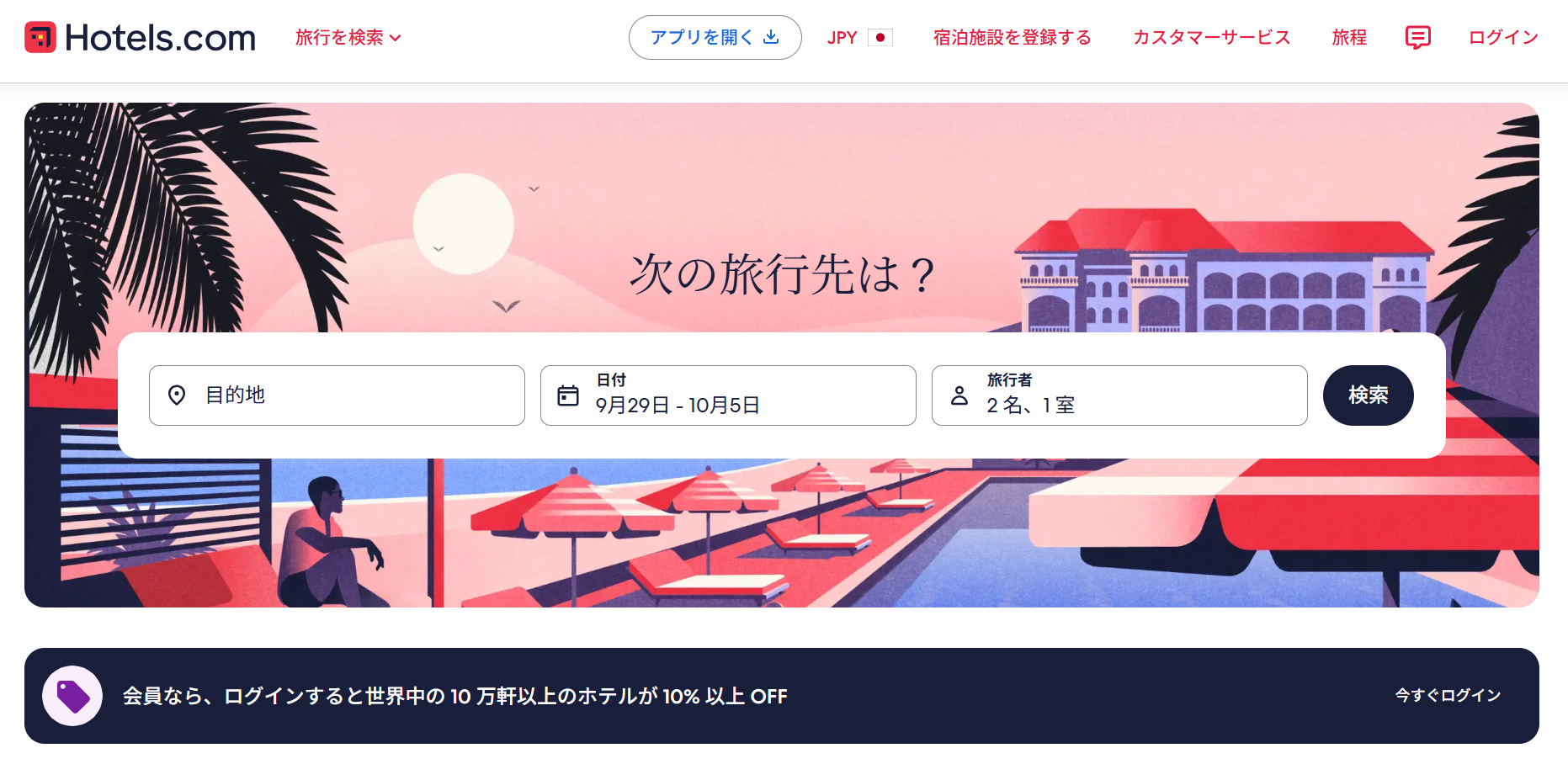The image size is (1568, 764).
Task: Click the download icon in アプリを開く button
Action: coord(771,37)
